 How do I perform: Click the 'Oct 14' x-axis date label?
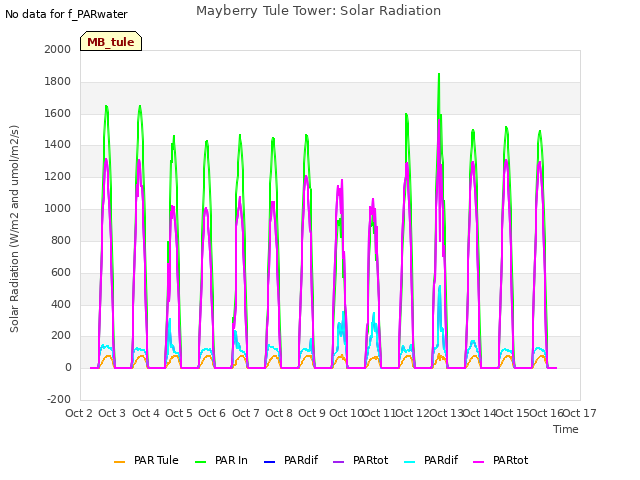point(480,413)
